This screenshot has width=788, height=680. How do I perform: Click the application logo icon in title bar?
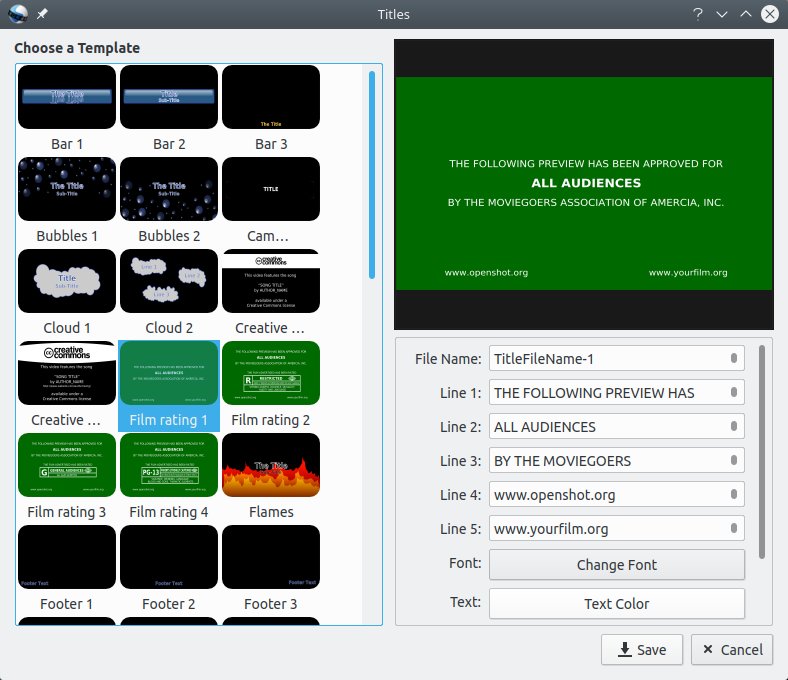click(16, 14)
